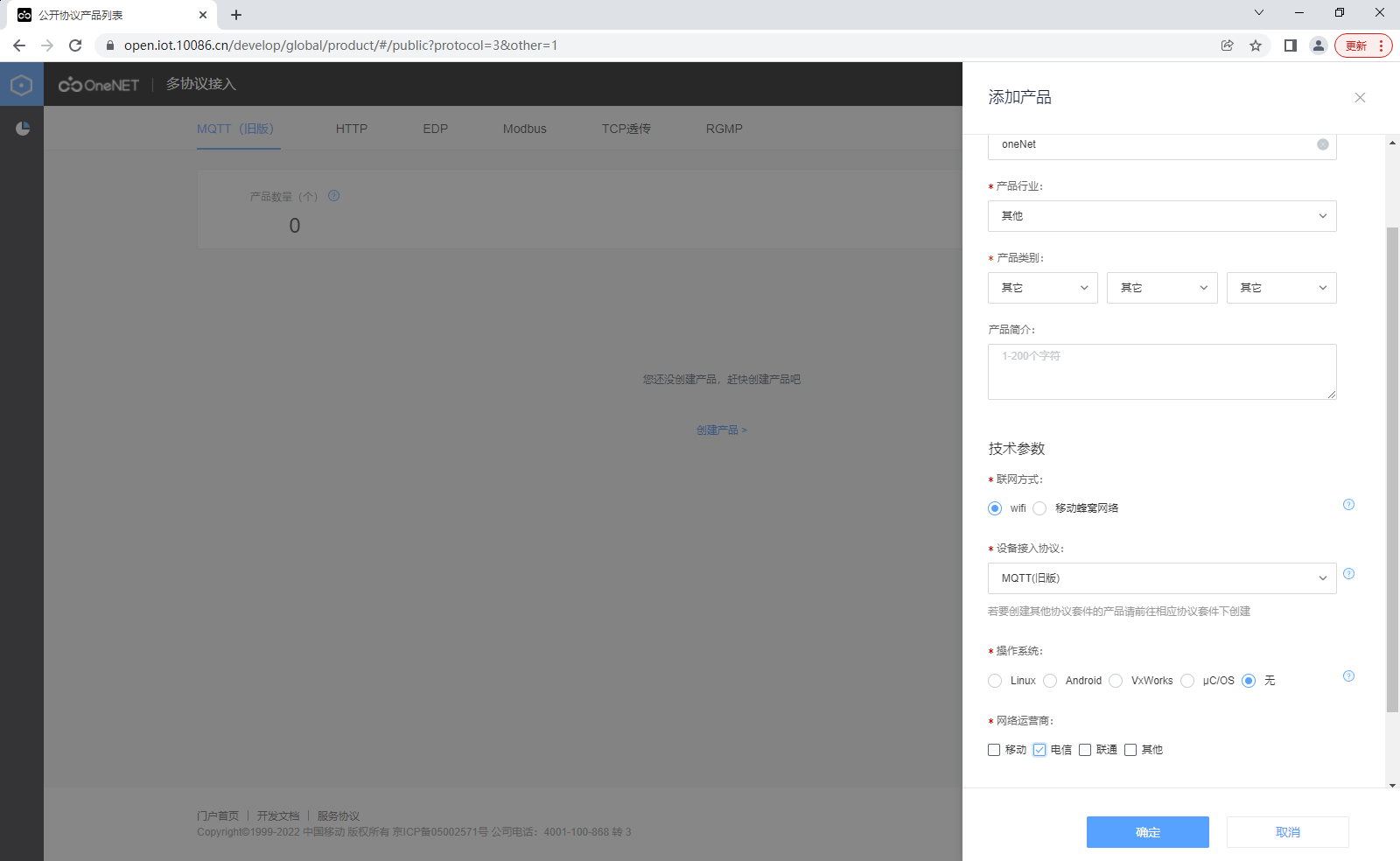Click the help icon beside 联网方式
Viewport: 1400px width, 861px height.
pyautogui.click(x=1348, y=505)
